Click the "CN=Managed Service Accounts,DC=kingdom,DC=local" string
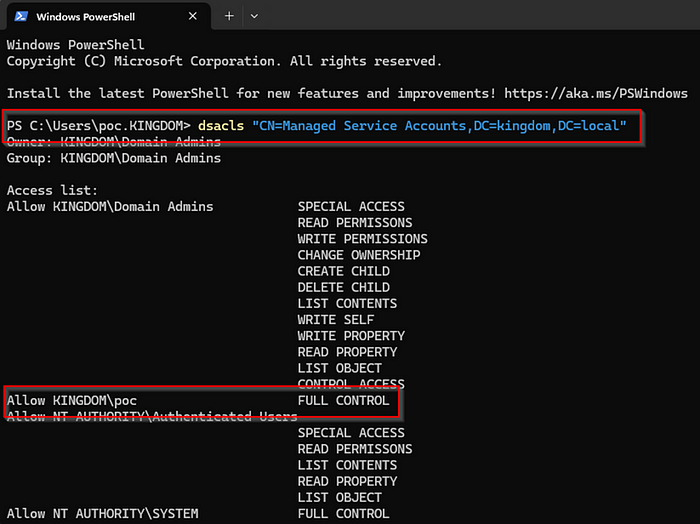Screen dimensions: 700x524 click(439, 126)
